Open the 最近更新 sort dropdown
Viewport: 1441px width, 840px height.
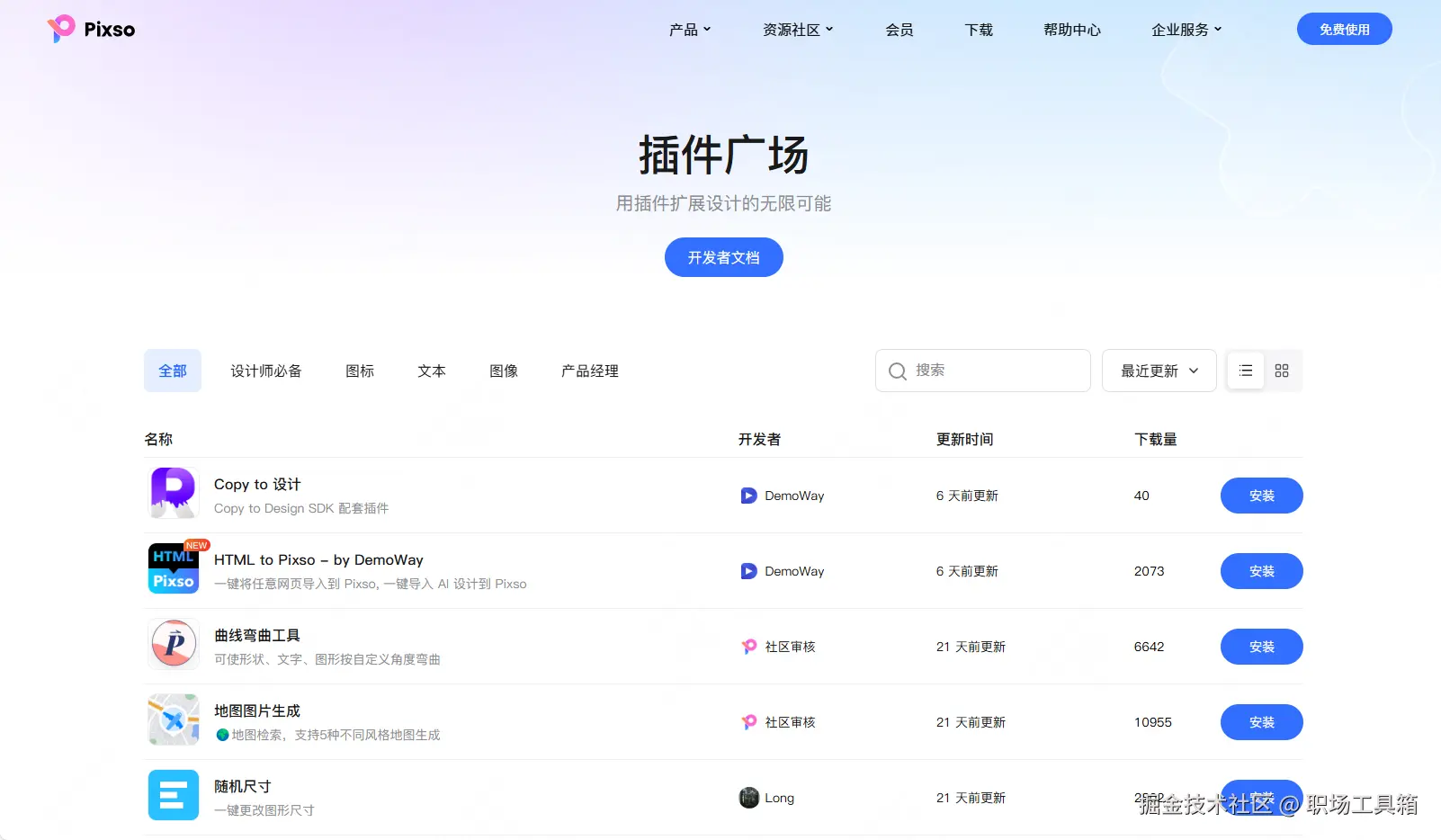click(1159, 371)
